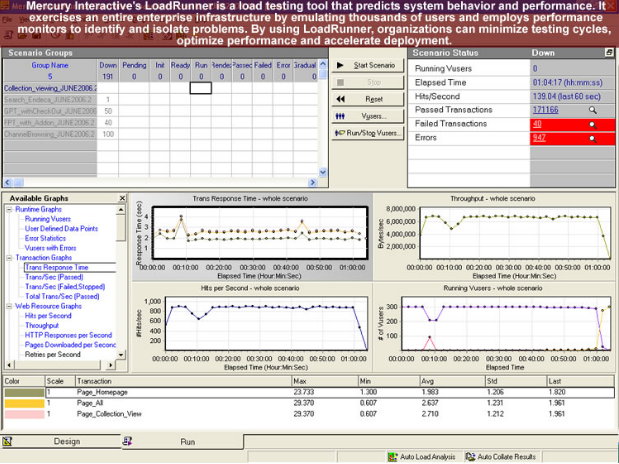Image resolution: width=619 pixels, height=464 pixels.
Task: Select FPT_with_Addon_JUNE2006 group row
Action: click(50, 123)
